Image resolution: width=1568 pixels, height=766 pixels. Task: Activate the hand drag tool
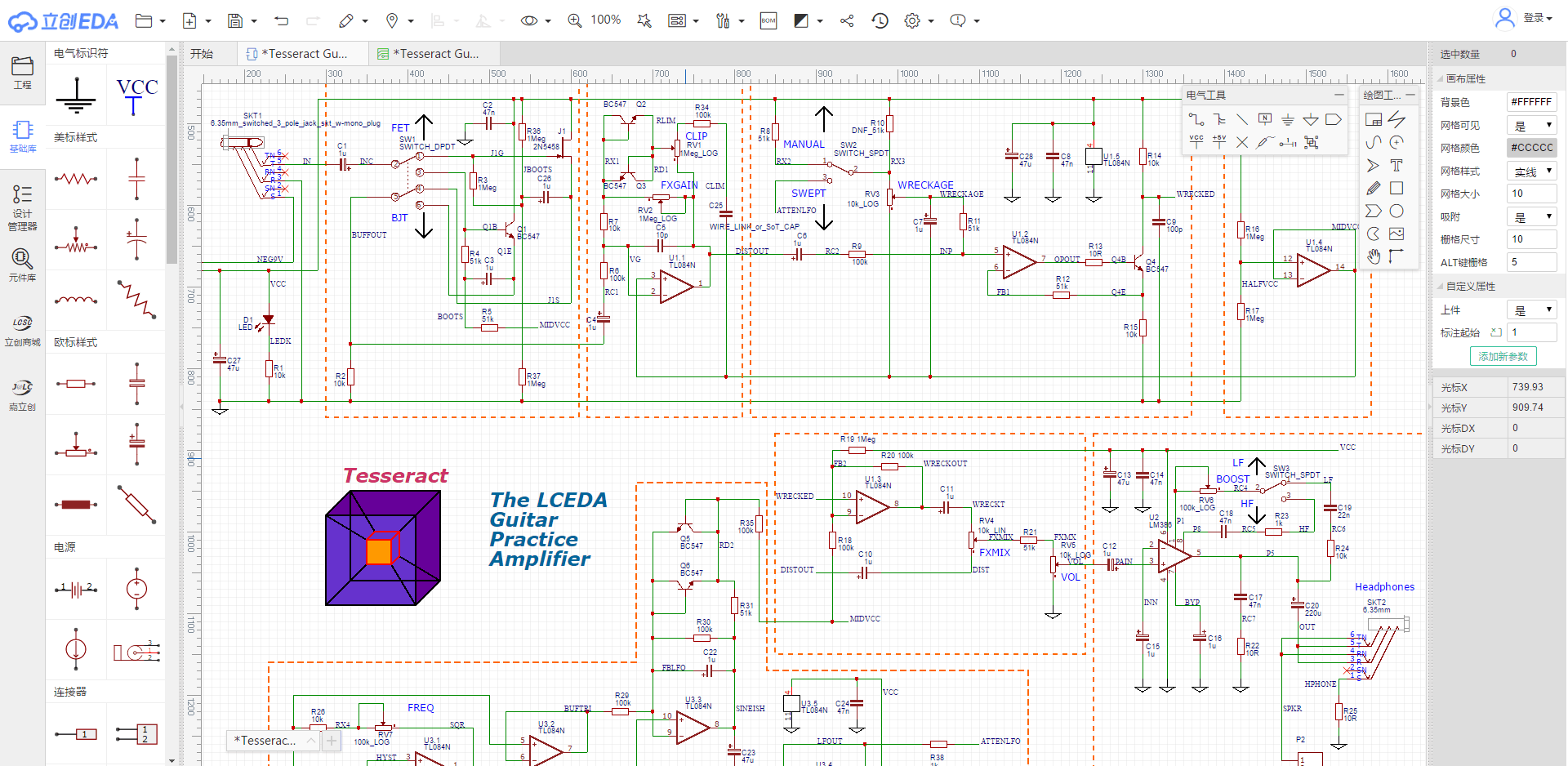(x=1374, y=256)
